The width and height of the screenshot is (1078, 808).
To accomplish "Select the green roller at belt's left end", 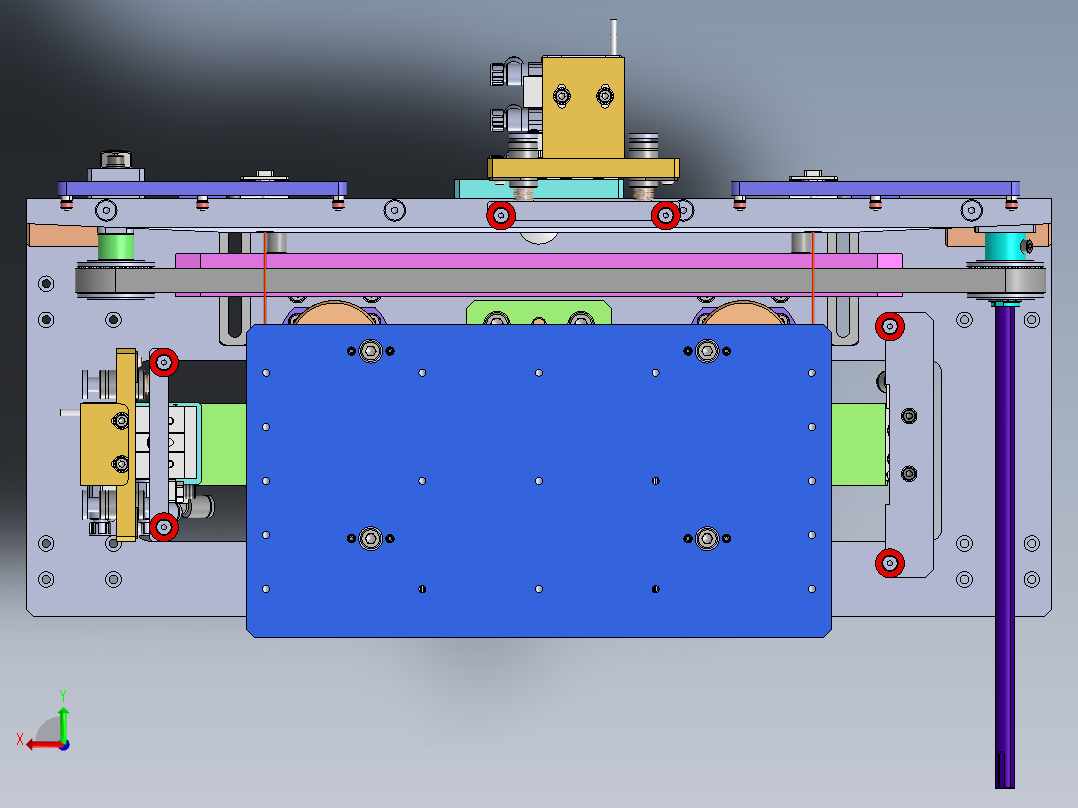I will (116, 247).
